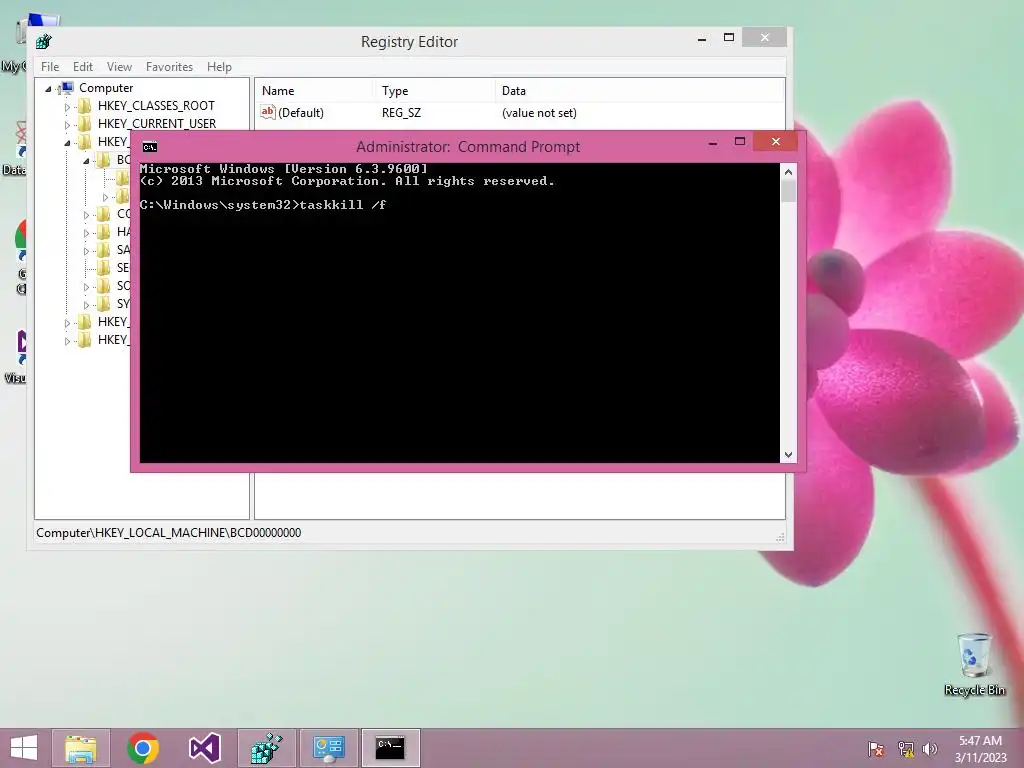Expand the collapsed CO subkey arrow

tap(86, 214)
